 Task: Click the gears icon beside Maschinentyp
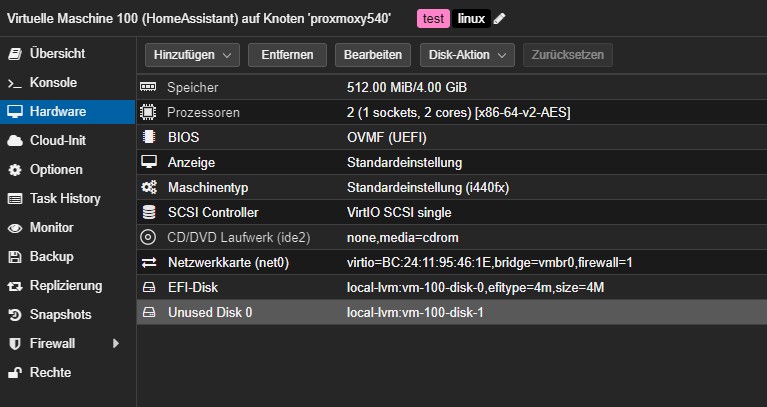[149, 187]
